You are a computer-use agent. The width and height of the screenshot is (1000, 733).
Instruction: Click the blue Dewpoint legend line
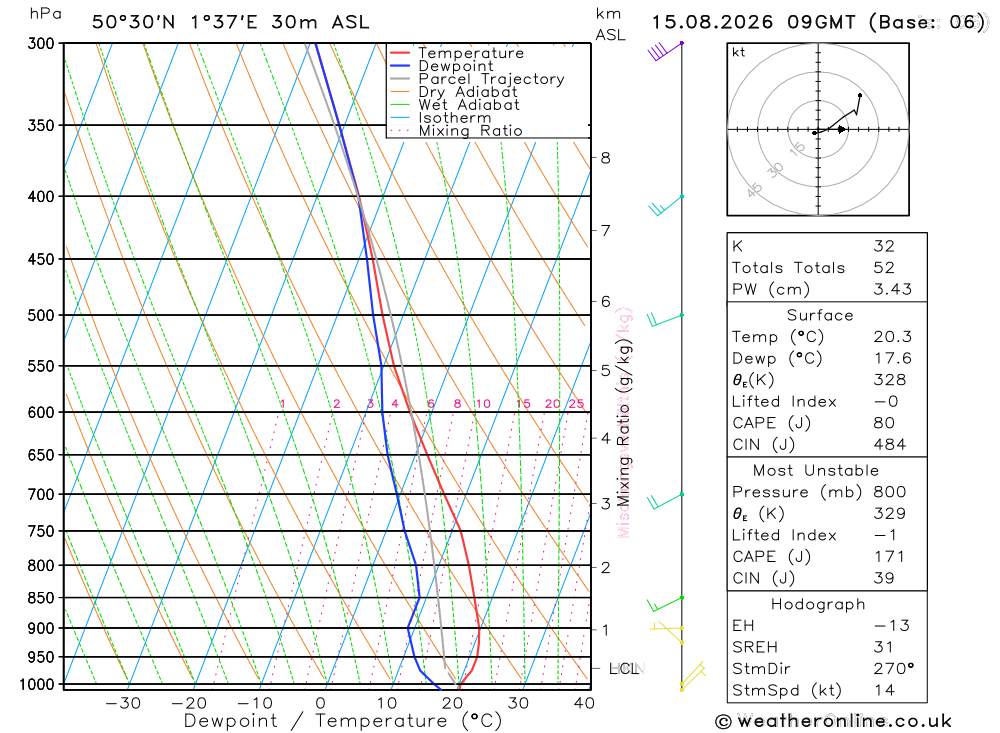[399, 66]
